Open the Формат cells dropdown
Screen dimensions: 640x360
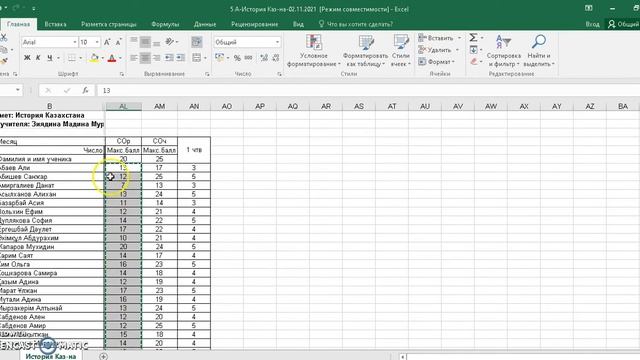(437, 62)
